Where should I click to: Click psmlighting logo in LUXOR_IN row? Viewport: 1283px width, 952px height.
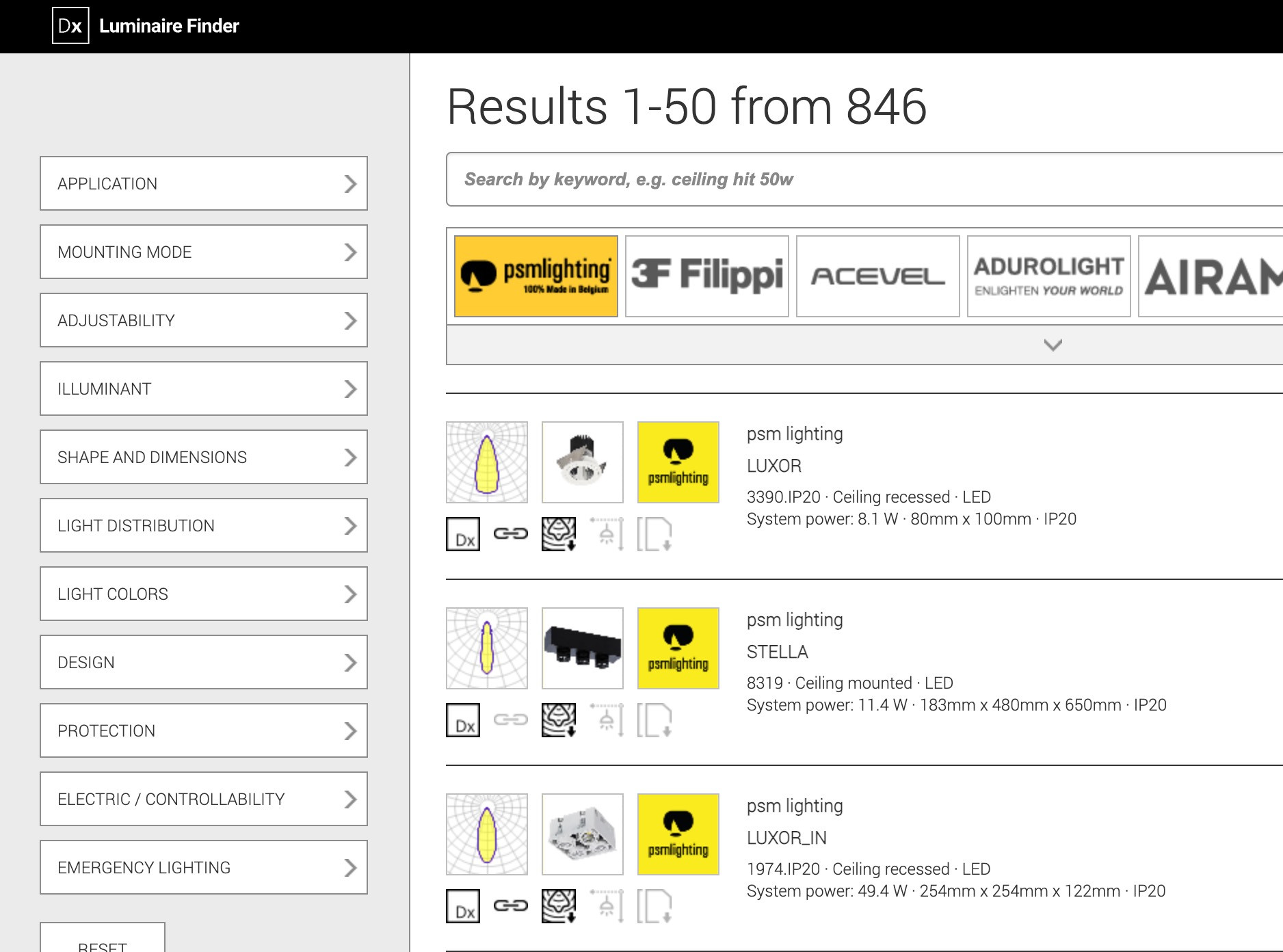point(678,834)
